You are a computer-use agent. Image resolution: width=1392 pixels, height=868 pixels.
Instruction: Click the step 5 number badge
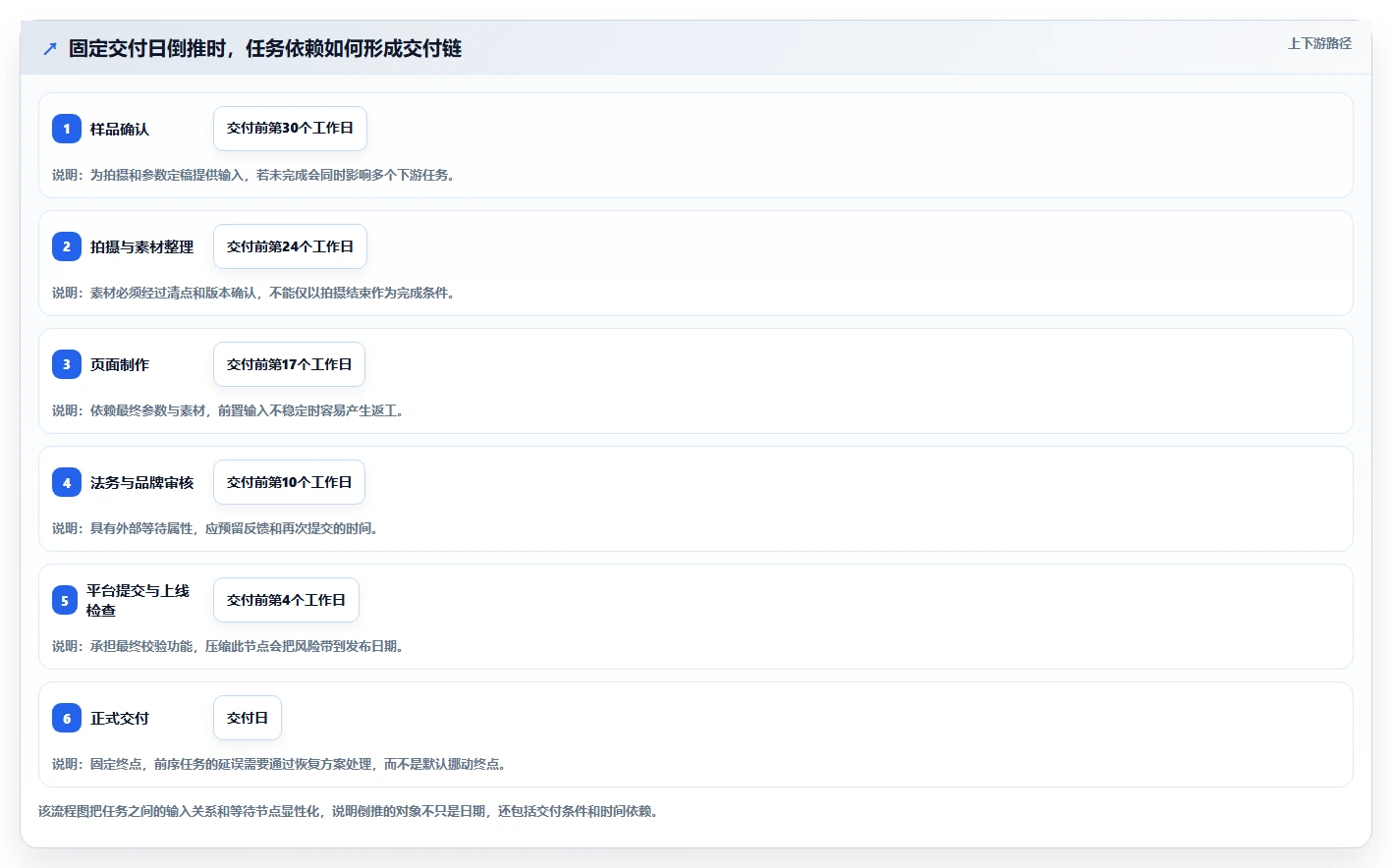(65, 600)
